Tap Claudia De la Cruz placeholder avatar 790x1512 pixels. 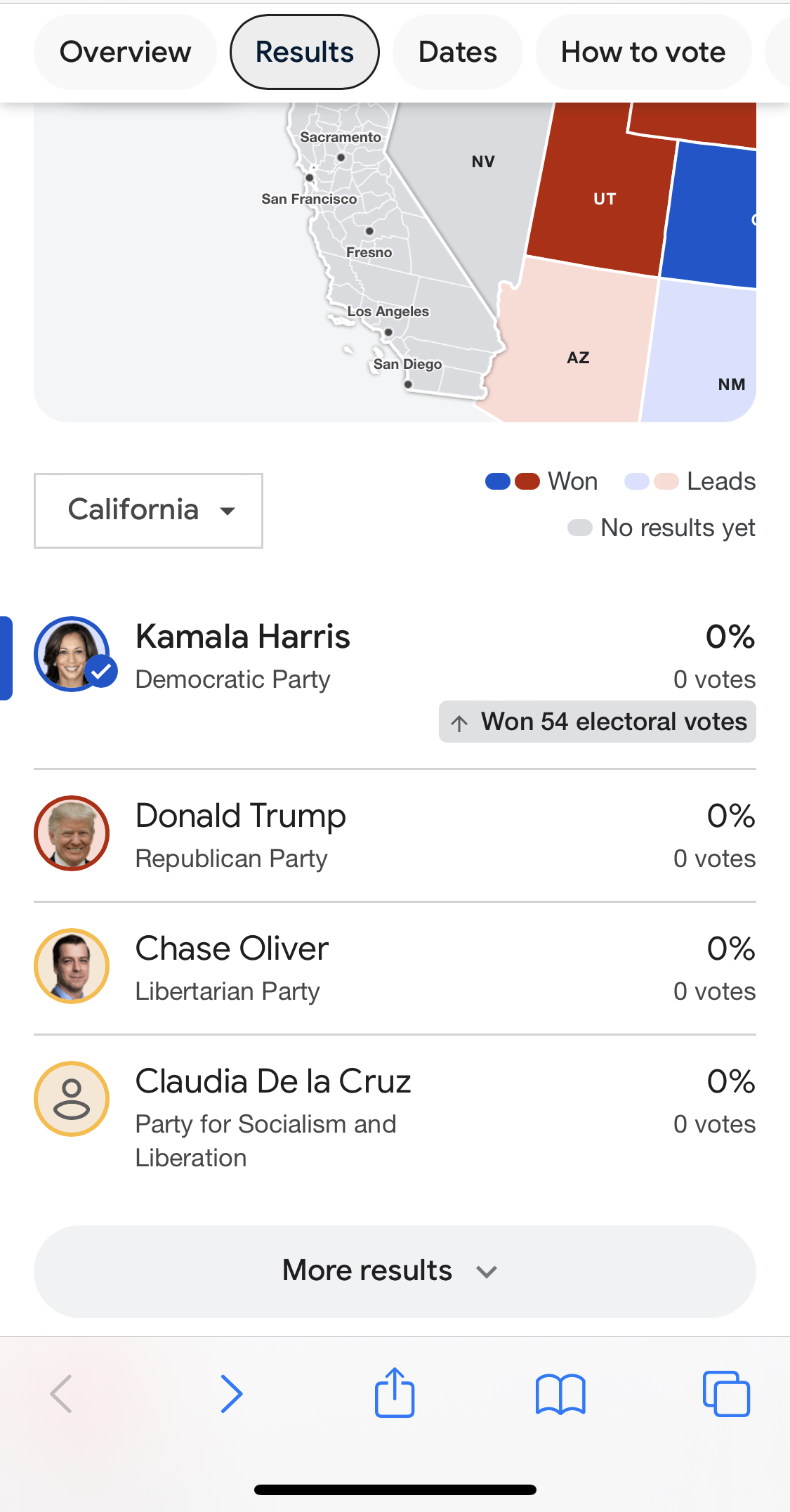tap(72, 1099)
